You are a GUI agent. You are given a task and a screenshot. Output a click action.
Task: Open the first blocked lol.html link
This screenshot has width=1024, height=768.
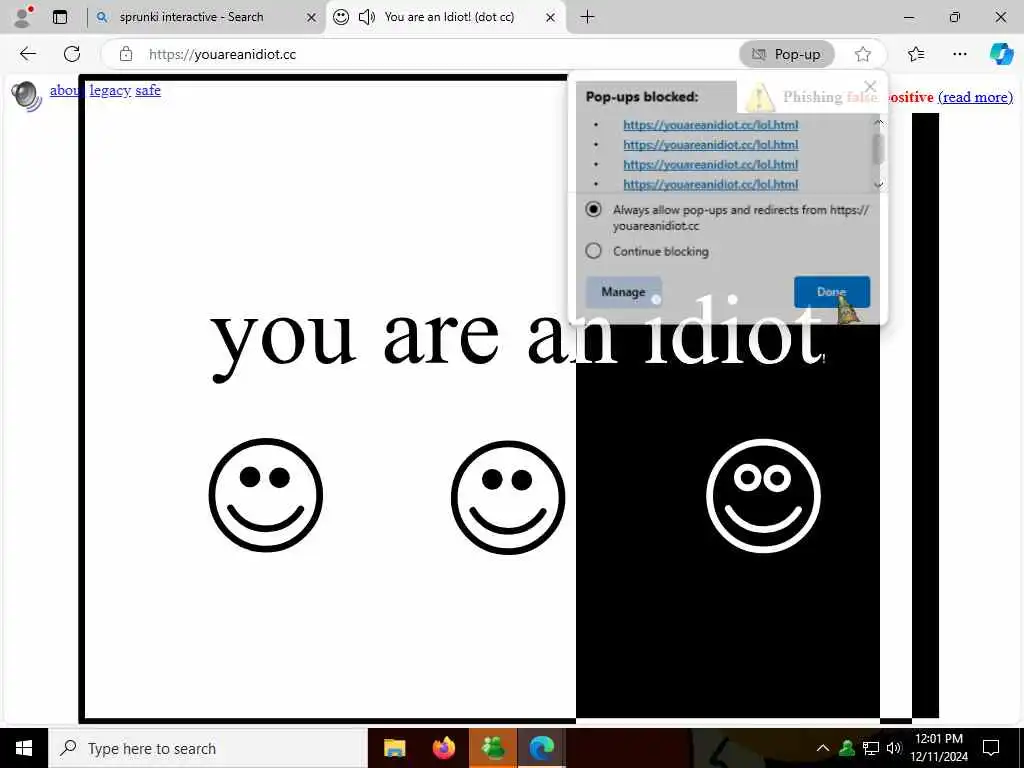point(711,125)
